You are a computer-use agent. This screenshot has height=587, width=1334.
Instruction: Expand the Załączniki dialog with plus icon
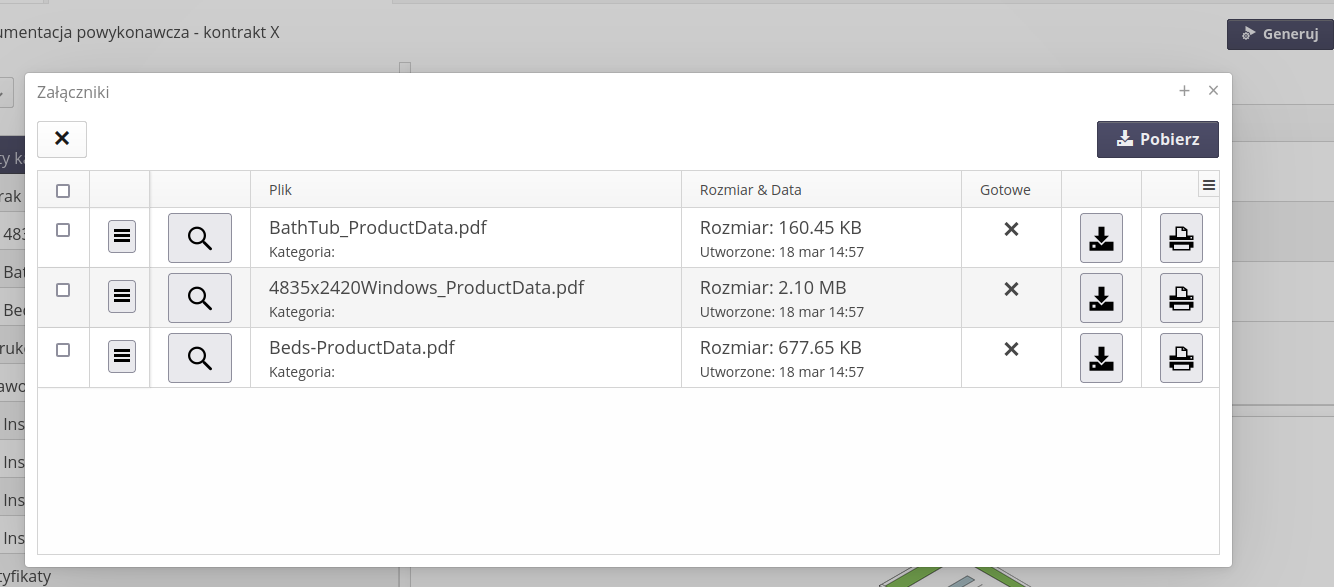1184,91
